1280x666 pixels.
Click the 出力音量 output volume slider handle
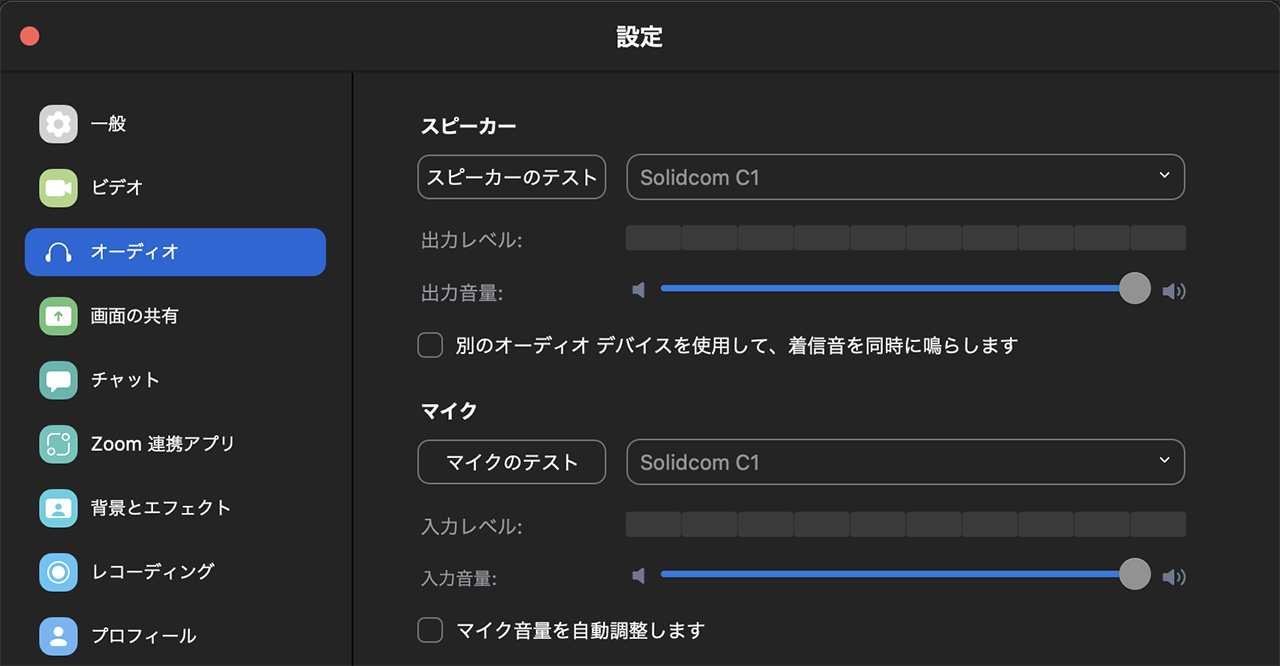(1135, 289)
